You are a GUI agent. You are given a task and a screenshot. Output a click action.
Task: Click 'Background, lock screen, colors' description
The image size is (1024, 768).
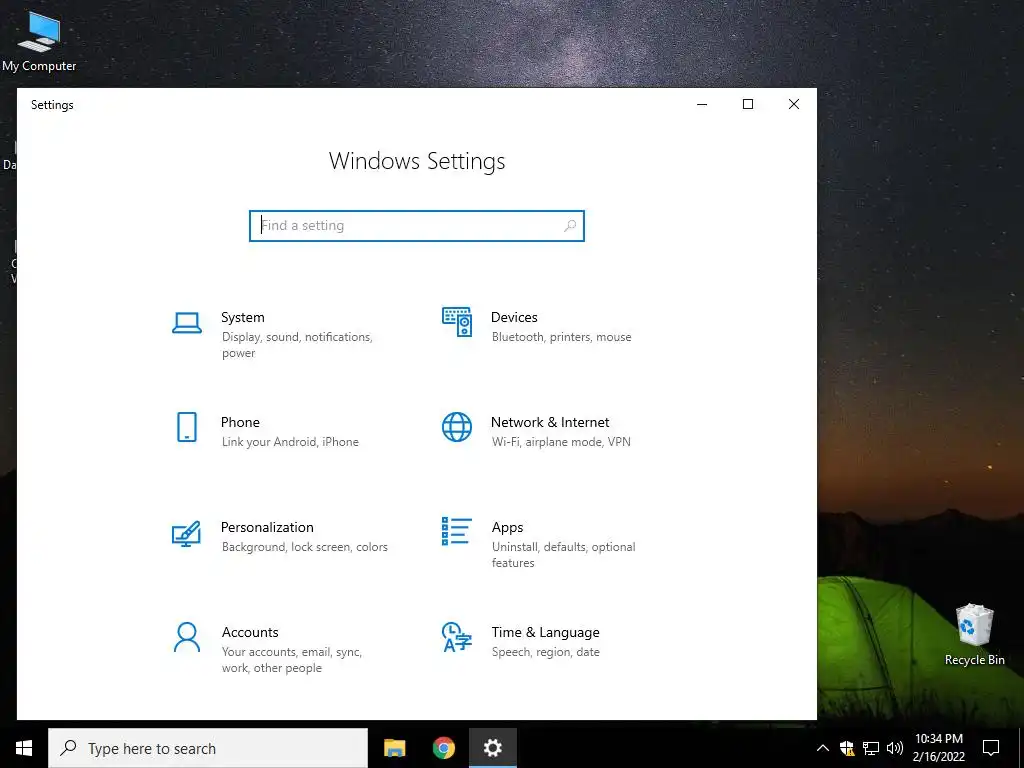pyautogui.click(x=304, y=547)
